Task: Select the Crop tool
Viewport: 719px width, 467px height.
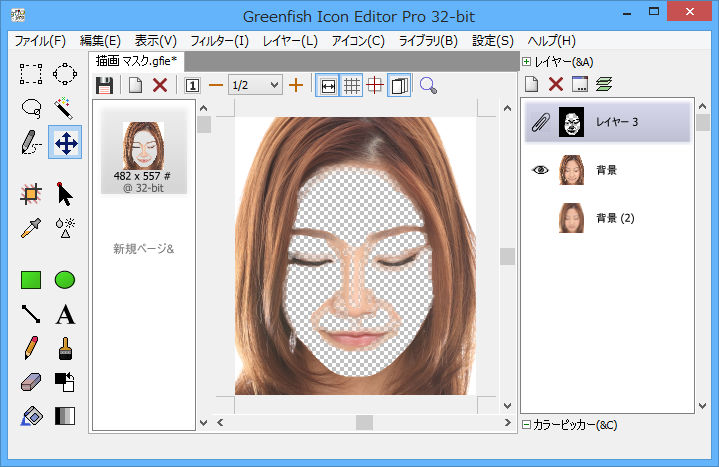Action: click(x=31, y=193)
